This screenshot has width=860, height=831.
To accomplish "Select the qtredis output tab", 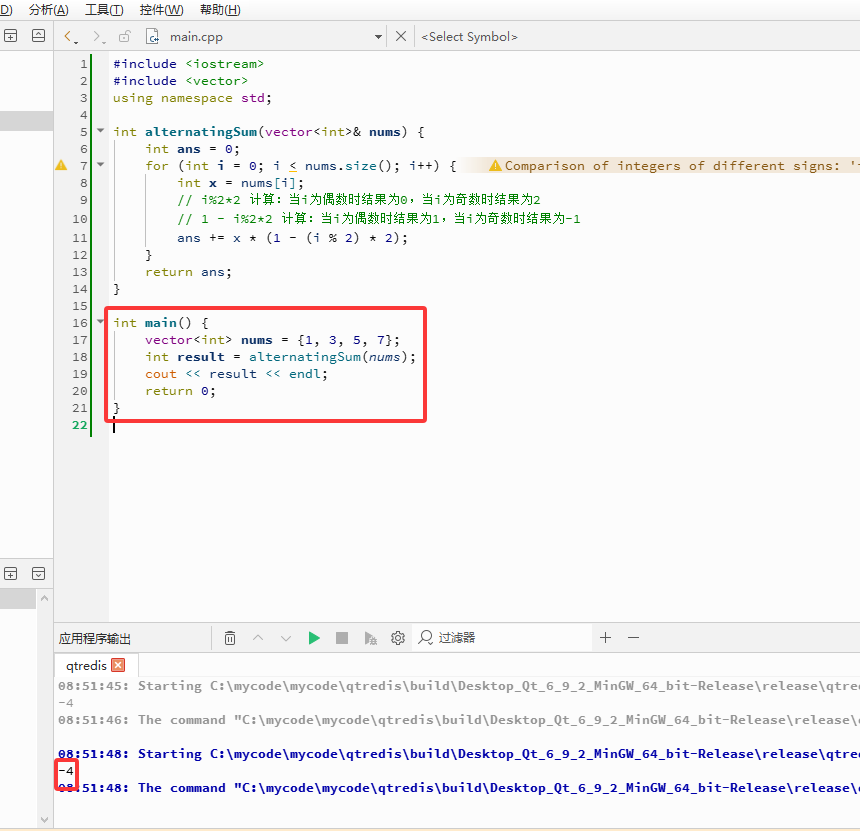I will click(86, 665).
